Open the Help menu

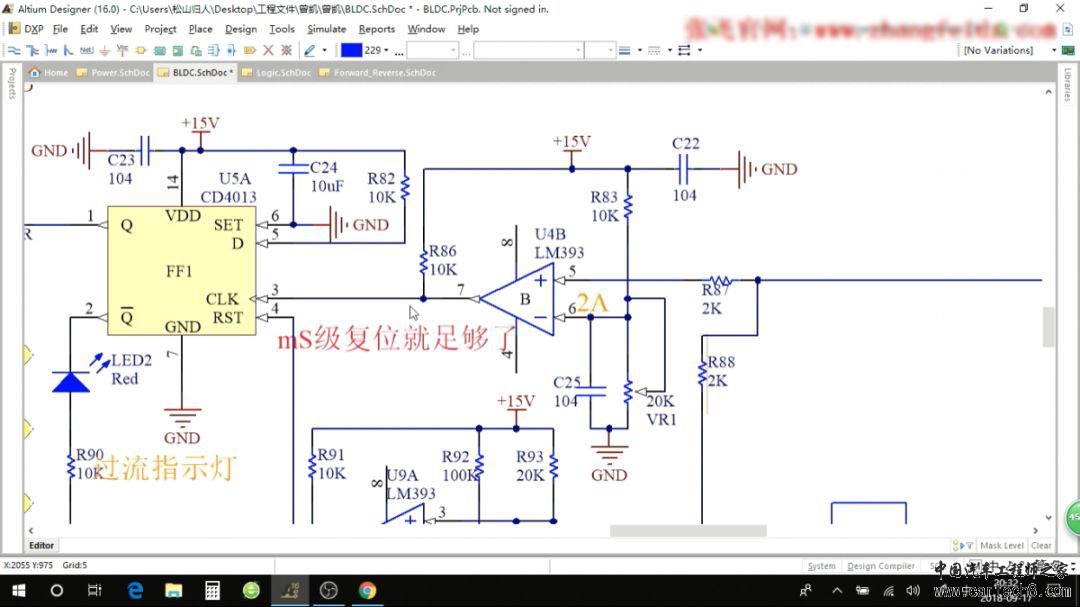(x=468, y=29)
